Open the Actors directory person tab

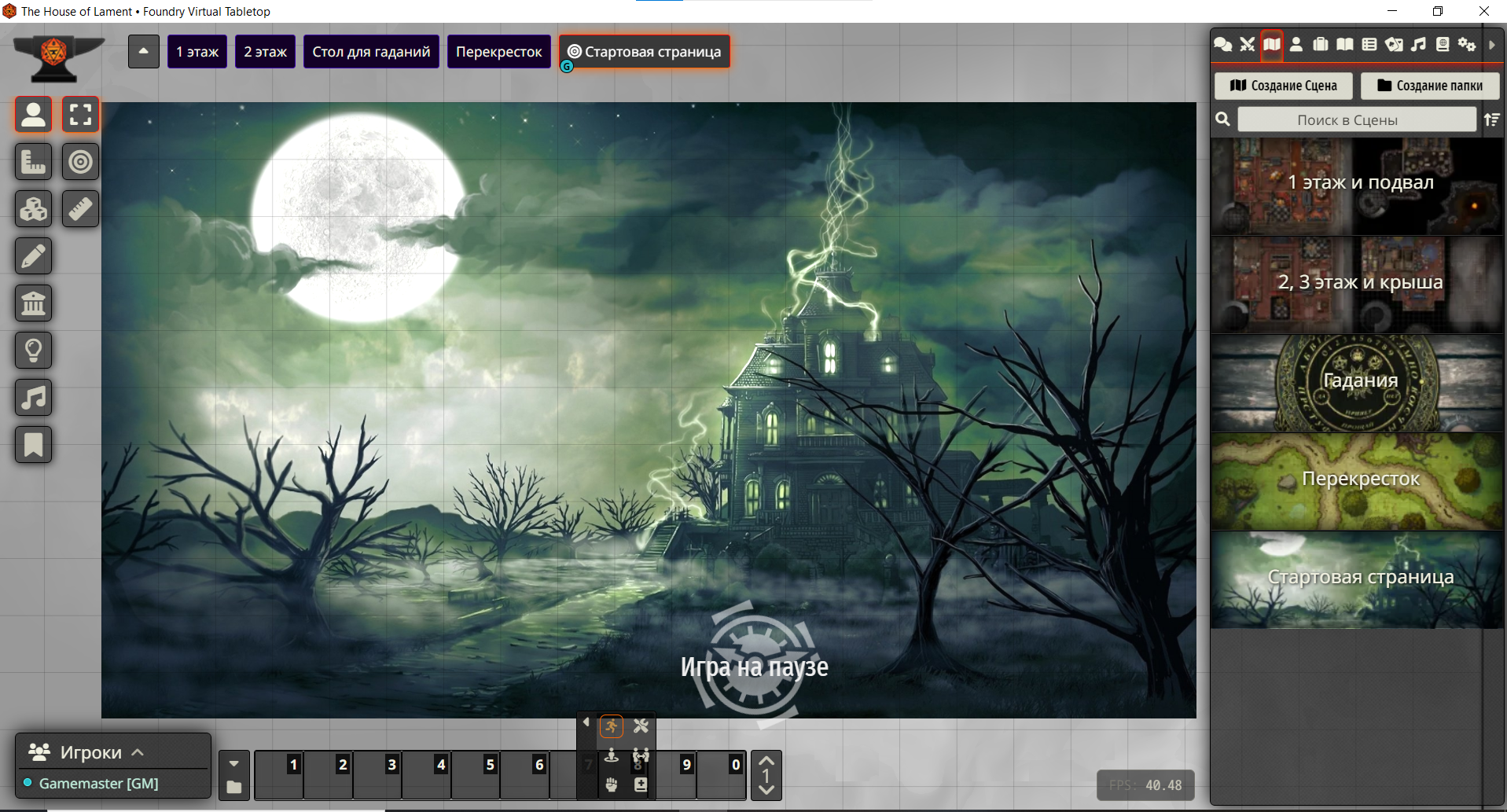1296,45
